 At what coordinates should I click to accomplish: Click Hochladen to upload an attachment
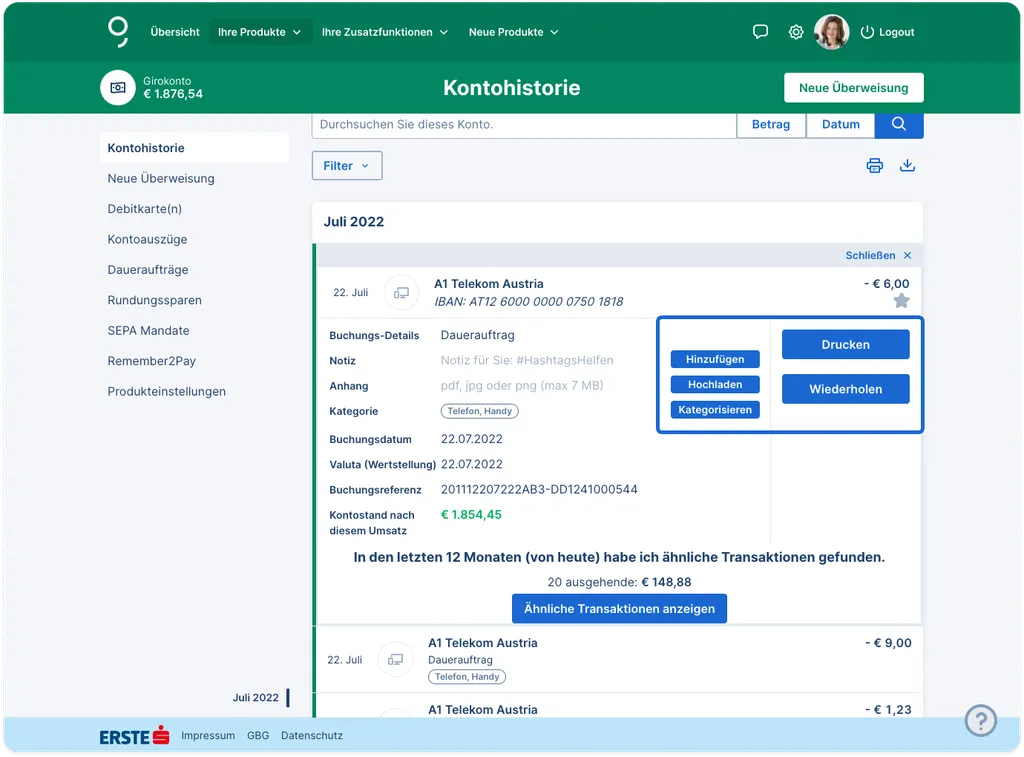pos(715,384)
